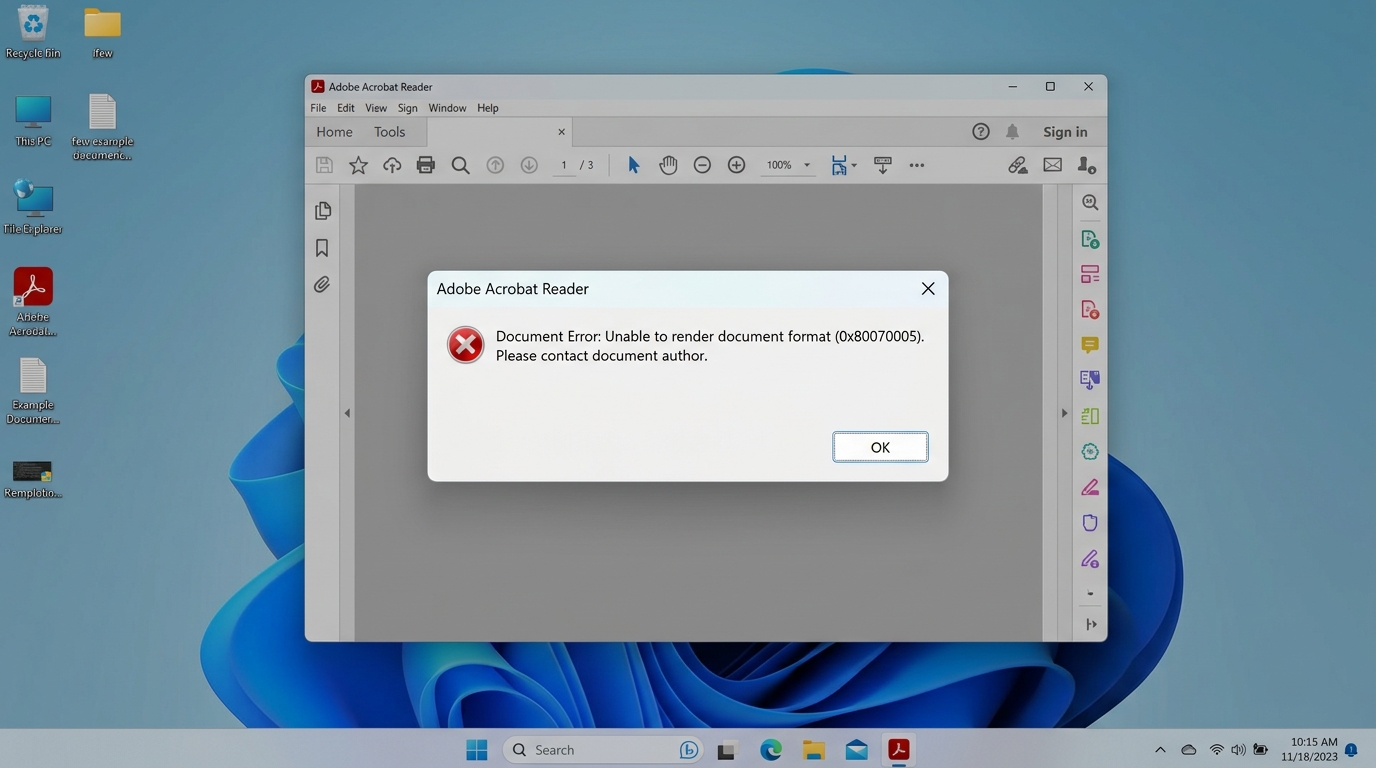Open the page thumbnails panel

pyautogui.click(x=322, y=211)
